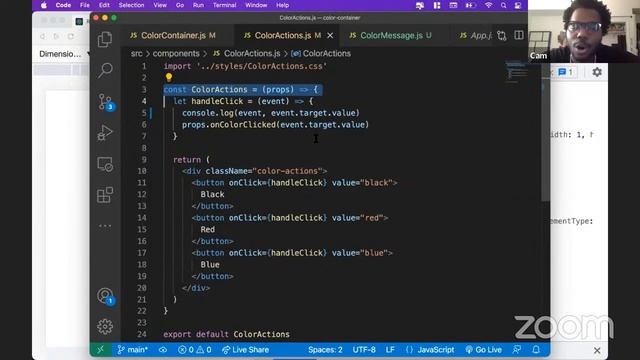640x360 pixels.
Task: Click ColorActions symbol in breadcrumb
Action: point(321,53)
